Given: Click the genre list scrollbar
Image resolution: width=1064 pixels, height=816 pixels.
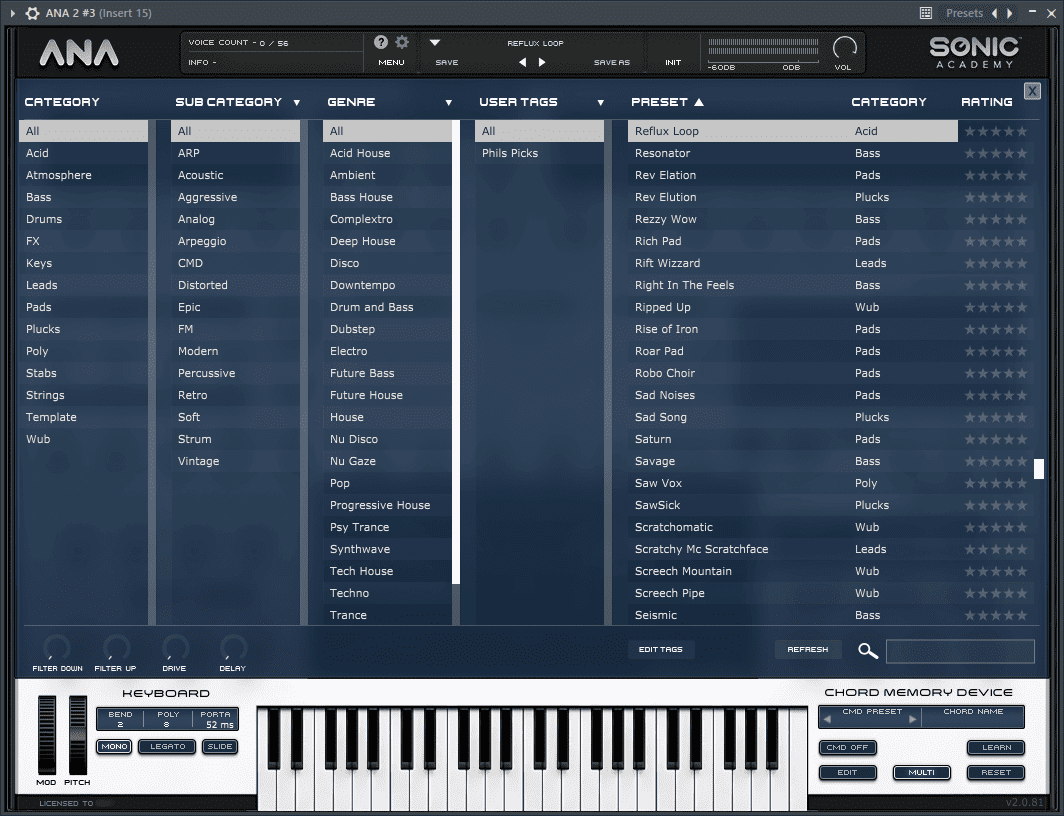Looking at the screenshot, I should pyautogui.click(x=456, y=352).
